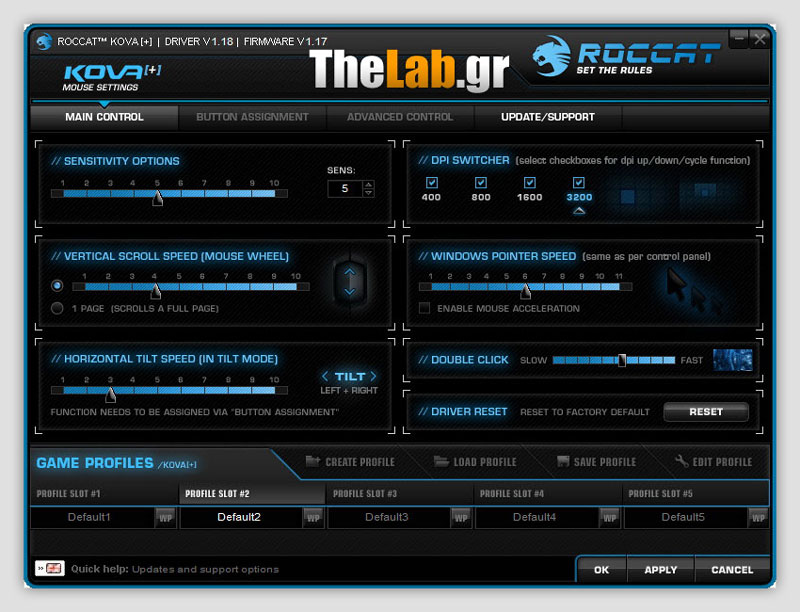Viewport: 800px width, 612px height.
Task: Click the quick help language flag icon
Action: (x=50, y=568)
